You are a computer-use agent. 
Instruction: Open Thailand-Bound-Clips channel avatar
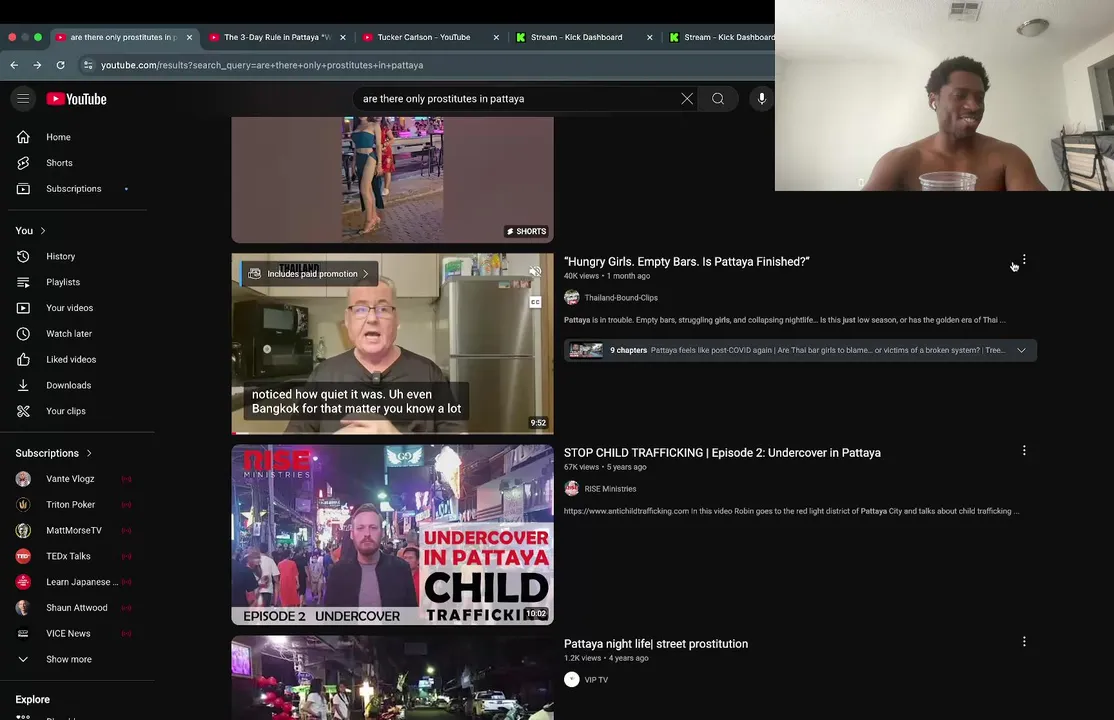click(572, 298)
